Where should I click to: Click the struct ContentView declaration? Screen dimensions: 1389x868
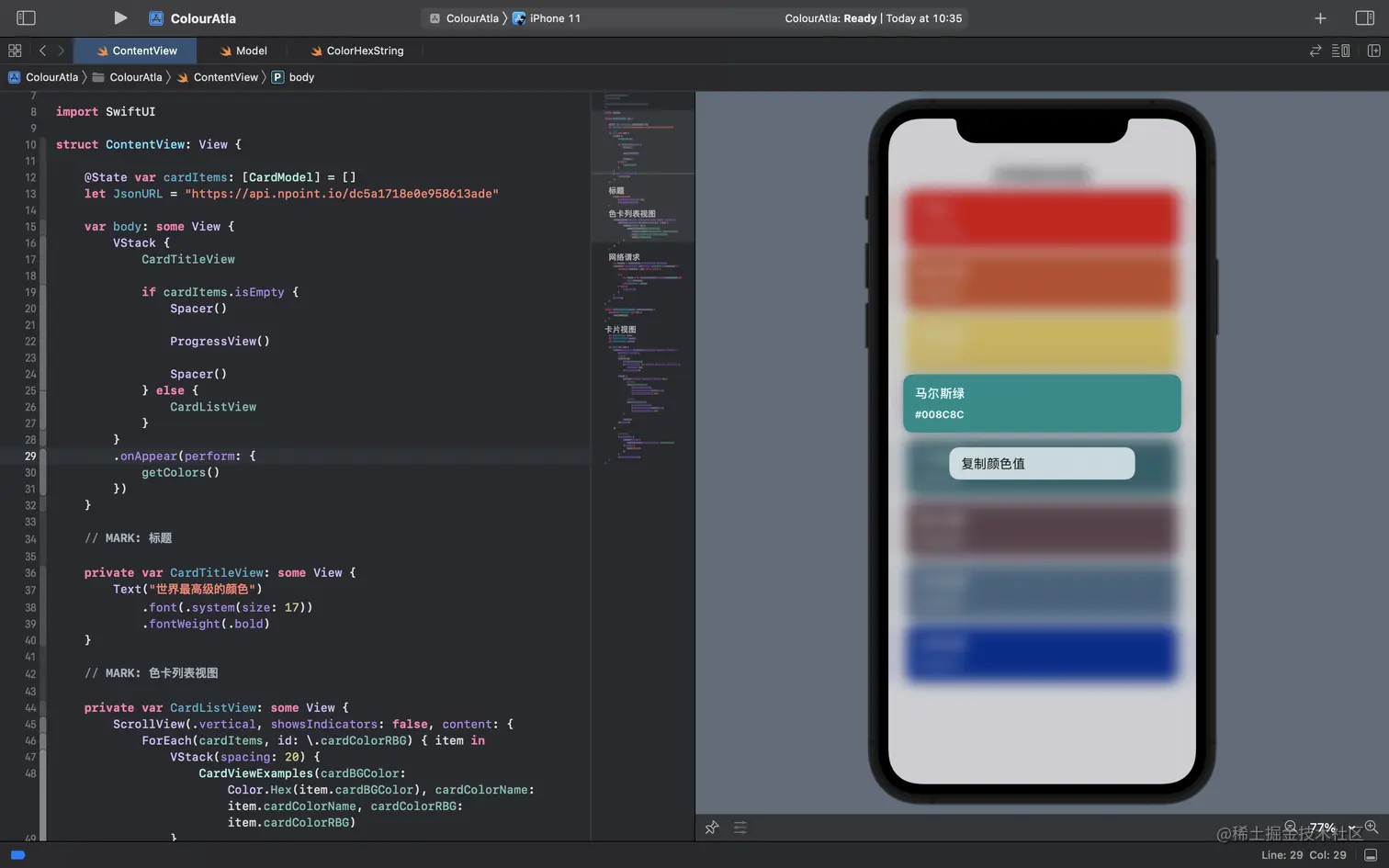149,145
